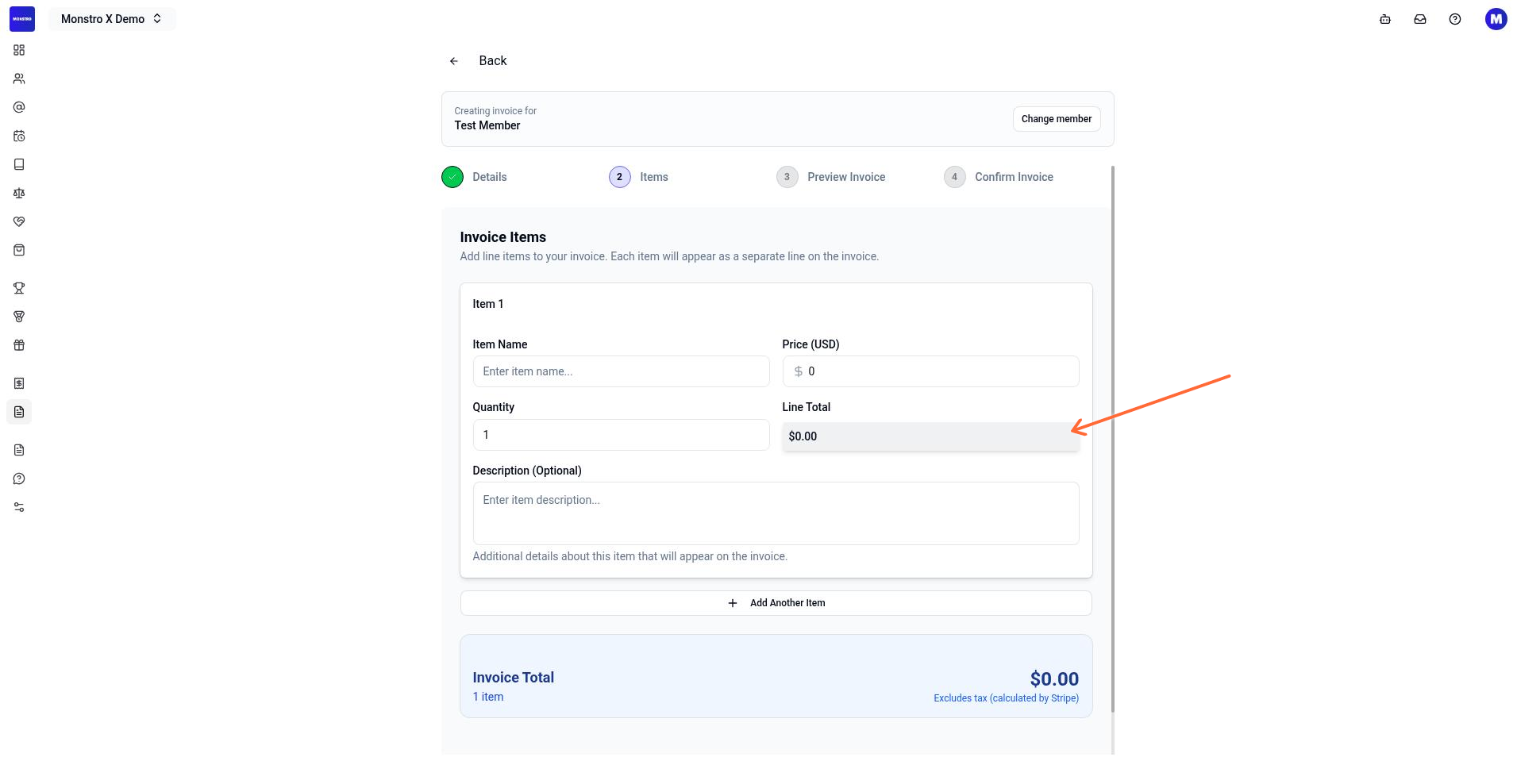Open the medal icon in sidebar
The height and width of the screenshot is (784, 1517).
pyautogui.click(x=19, y=317)
